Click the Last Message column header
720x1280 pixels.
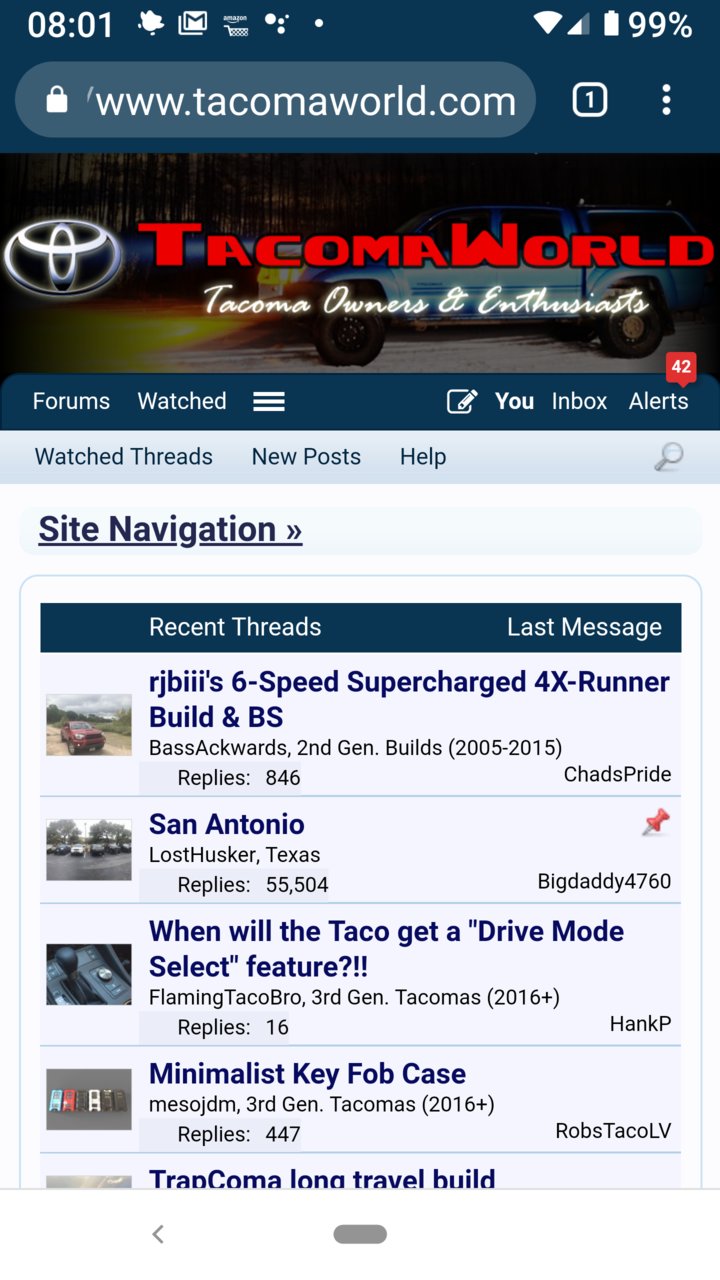pyautogui.click(x=584, y=627)
